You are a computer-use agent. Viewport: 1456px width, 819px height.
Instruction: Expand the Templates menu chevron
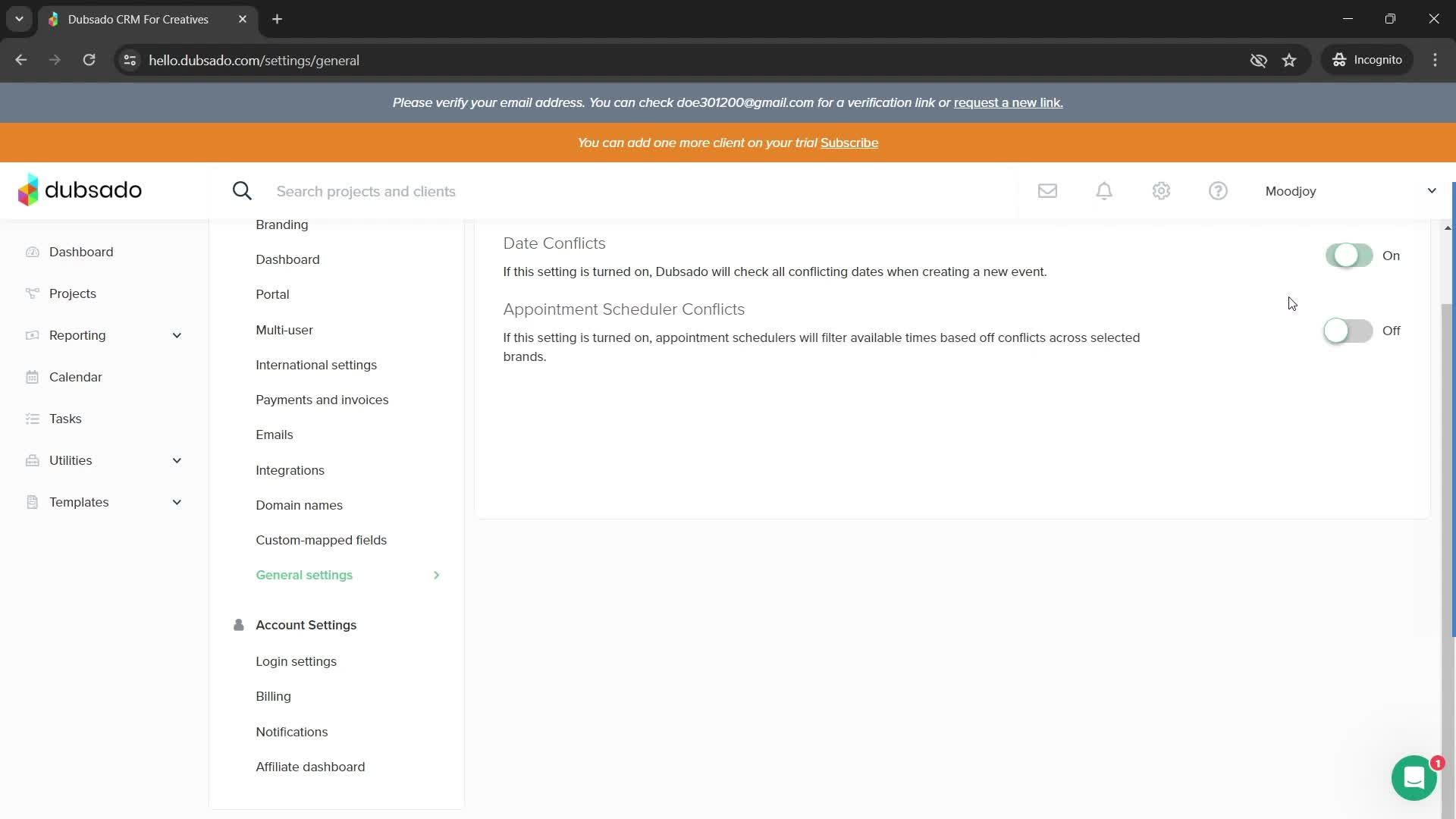(177, 502)
